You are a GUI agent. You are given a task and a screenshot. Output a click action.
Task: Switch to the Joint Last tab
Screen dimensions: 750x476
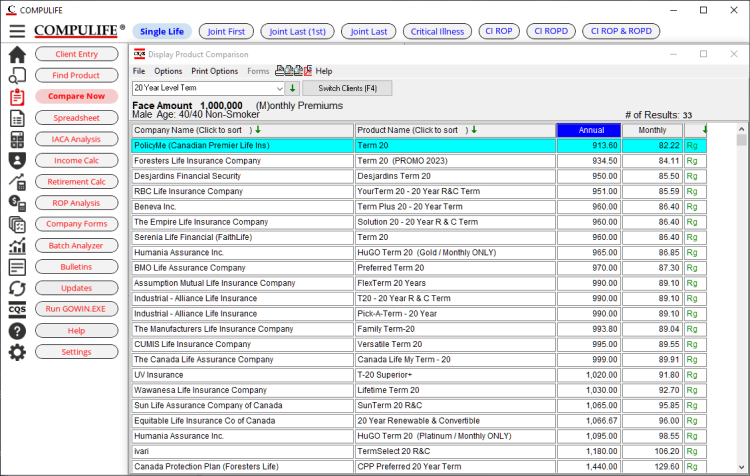pos(368,32)
